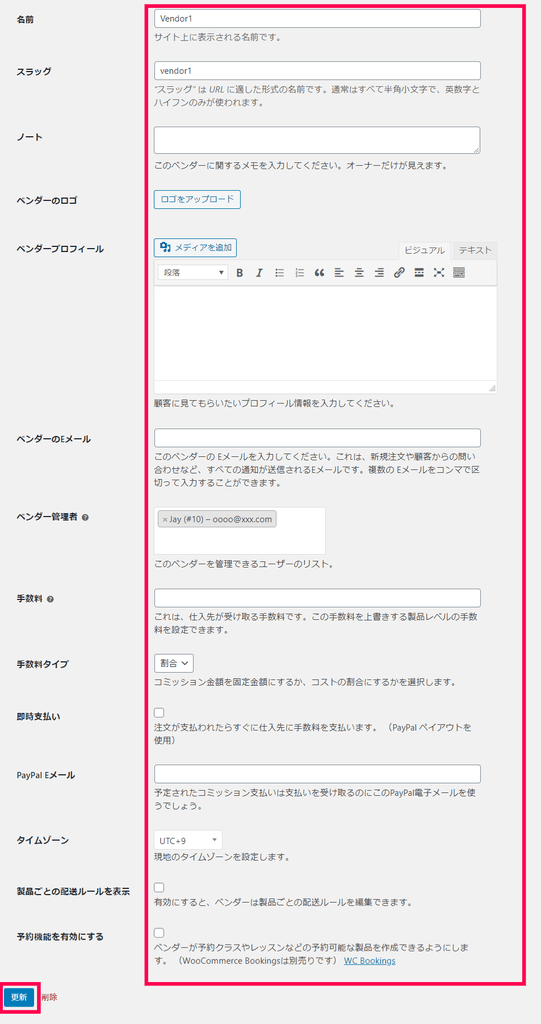Enable 予約機能を有効にする checkbox
Screen dimensions: 541x1024
click(x=159, y=933)
